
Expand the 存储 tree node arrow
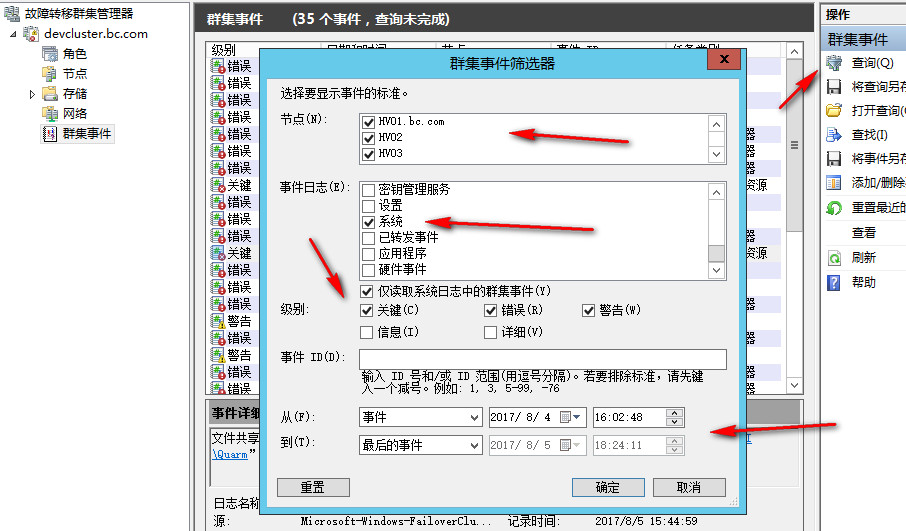point(32,94)
